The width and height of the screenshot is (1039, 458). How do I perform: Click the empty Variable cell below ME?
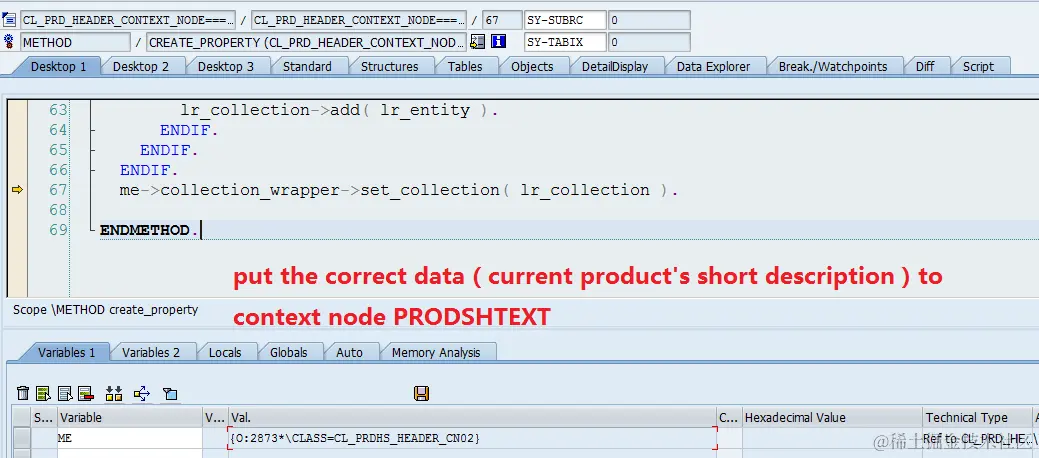(130, 454)
